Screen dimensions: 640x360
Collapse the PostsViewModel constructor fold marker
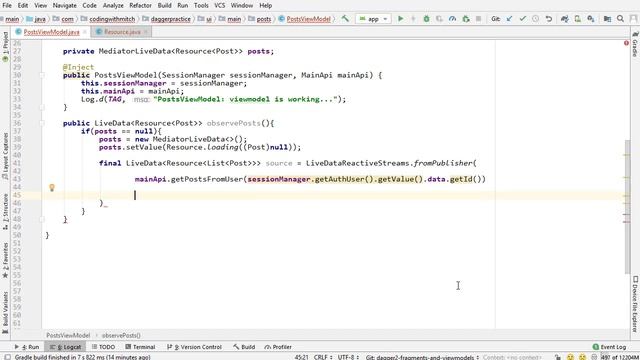[42, 75]
